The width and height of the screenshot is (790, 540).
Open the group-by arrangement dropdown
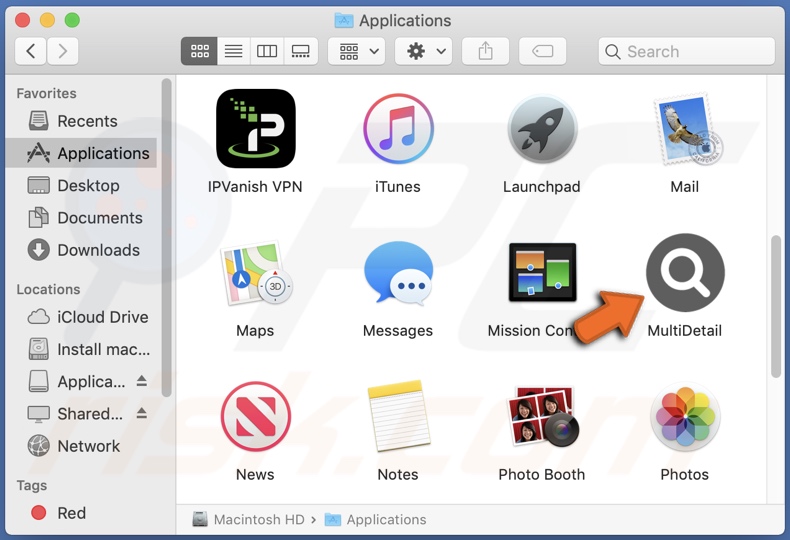tap(359, 51)
